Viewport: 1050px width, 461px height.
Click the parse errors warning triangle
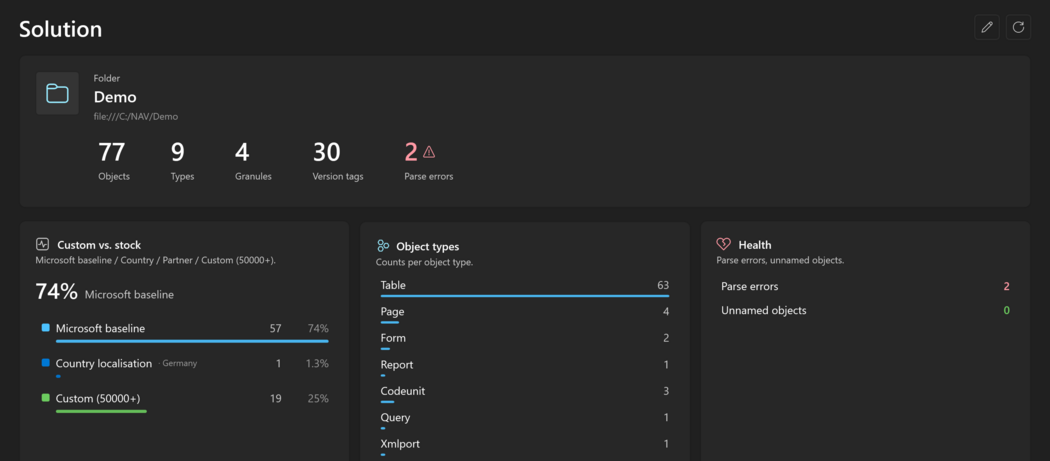click(x=429, y=153)
